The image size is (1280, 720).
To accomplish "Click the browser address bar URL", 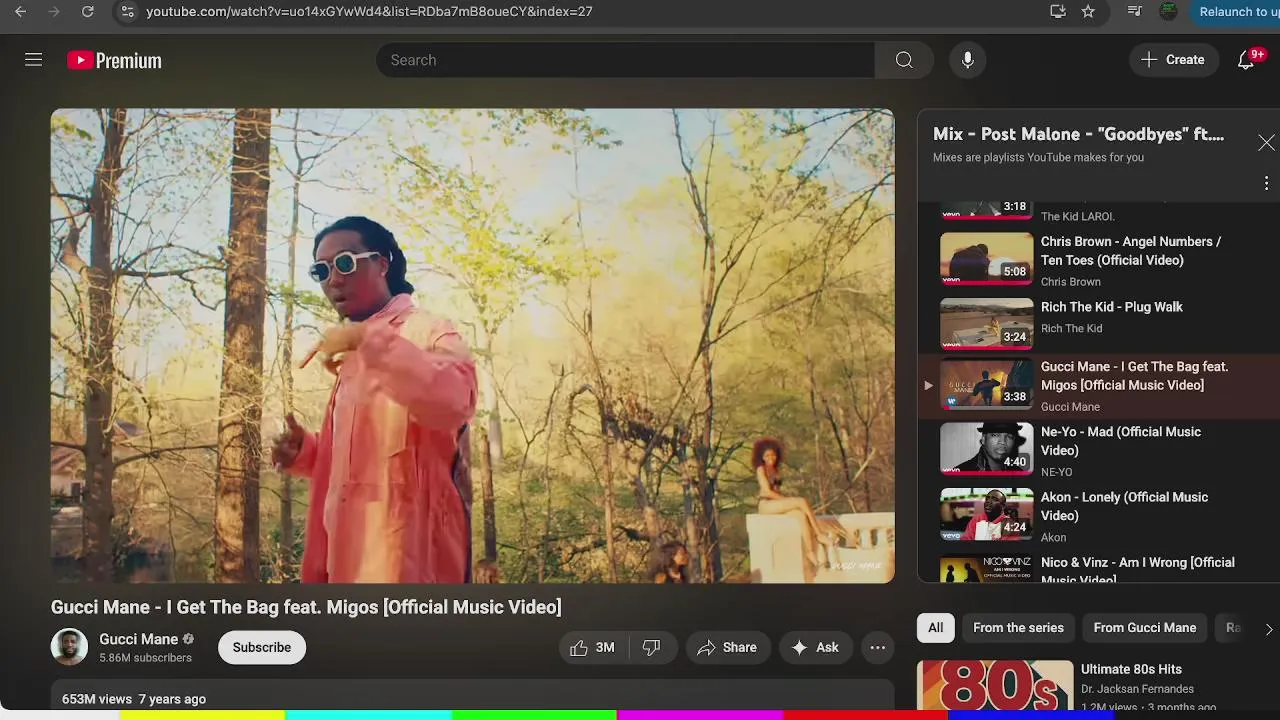I will (x=369, y=12).
